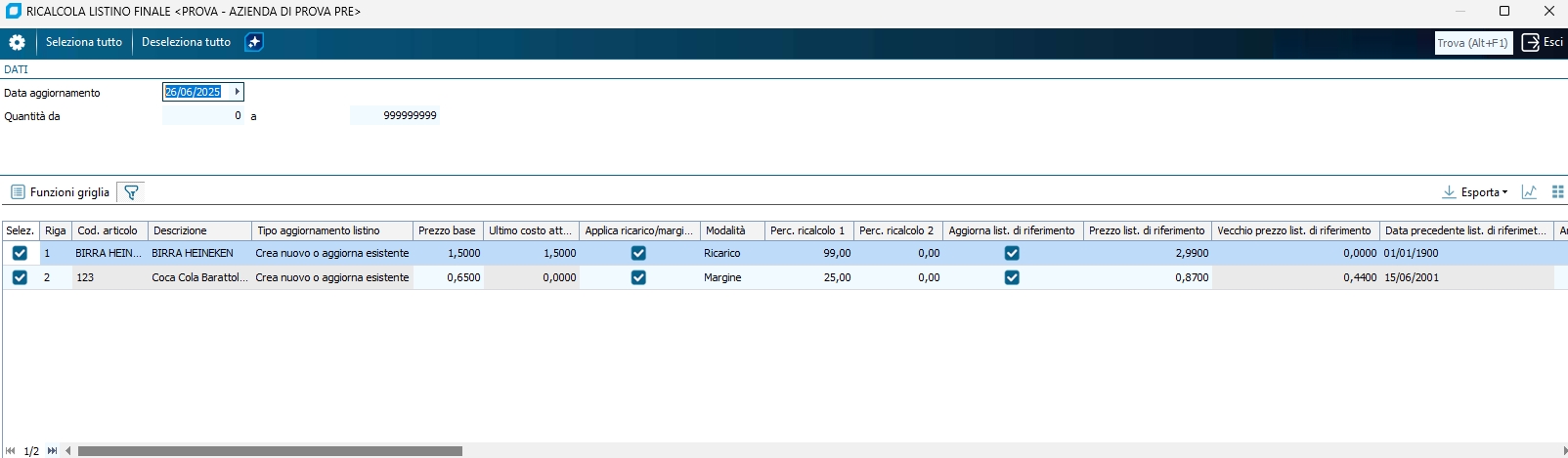Toggle Aggiorna list. di riferimento for Coca Cola row
The width and height of the screenshot is (1568, 458).
(1012, 277)
